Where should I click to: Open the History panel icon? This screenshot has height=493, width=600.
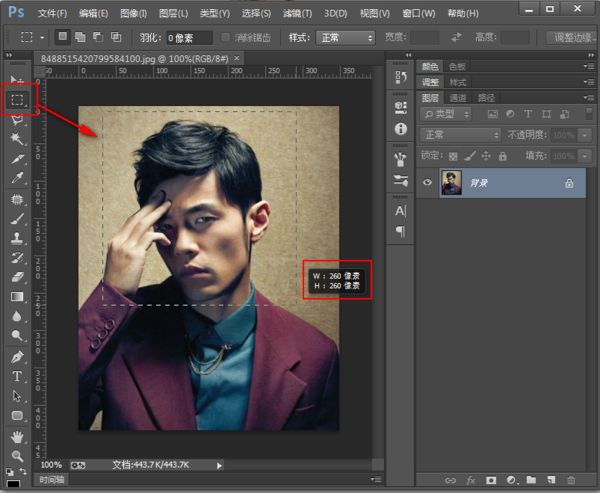(x=400, y=77)
